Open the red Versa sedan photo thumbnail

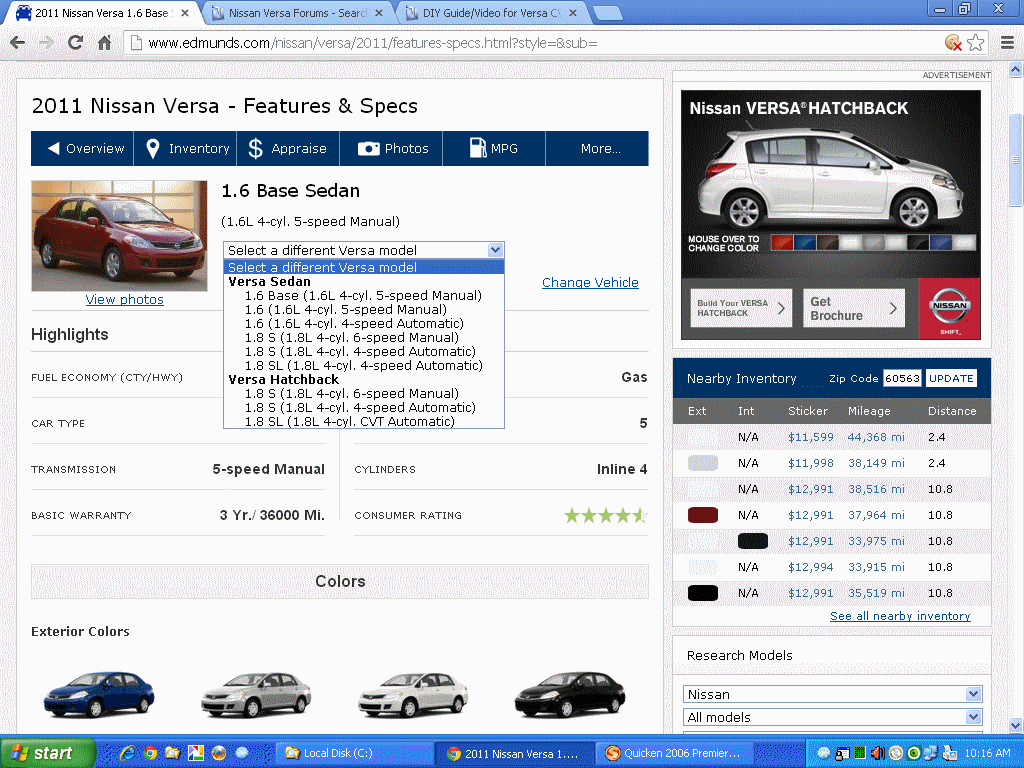click(x=119, y=236)
